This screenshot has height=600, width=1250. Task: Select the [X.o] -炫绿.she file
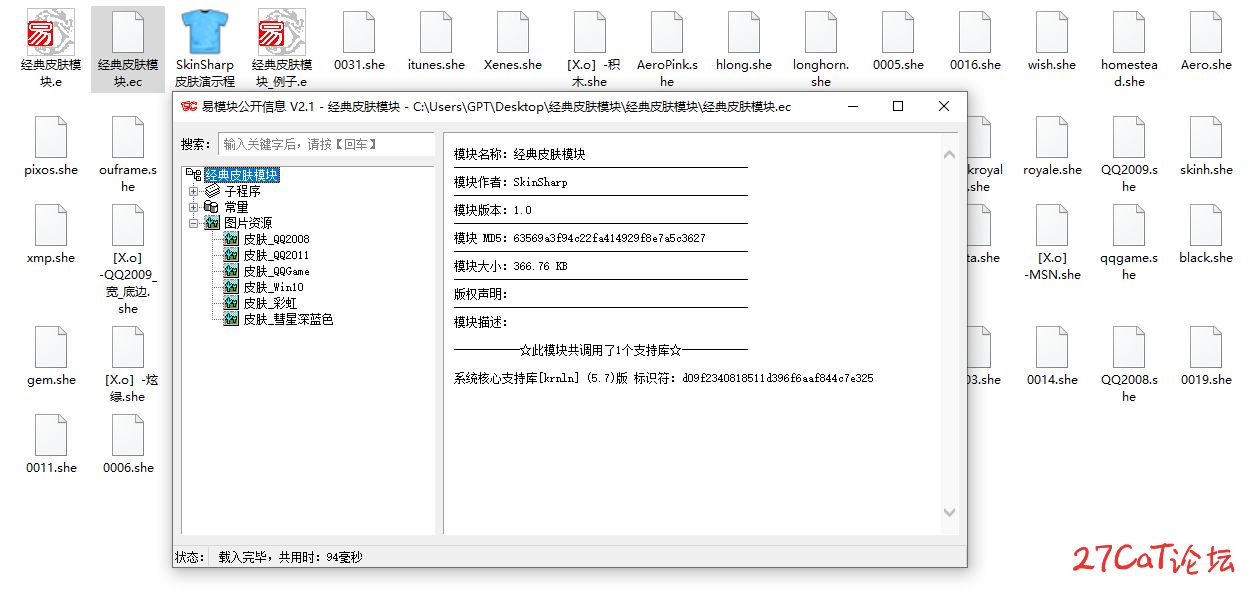pos(128,348)
